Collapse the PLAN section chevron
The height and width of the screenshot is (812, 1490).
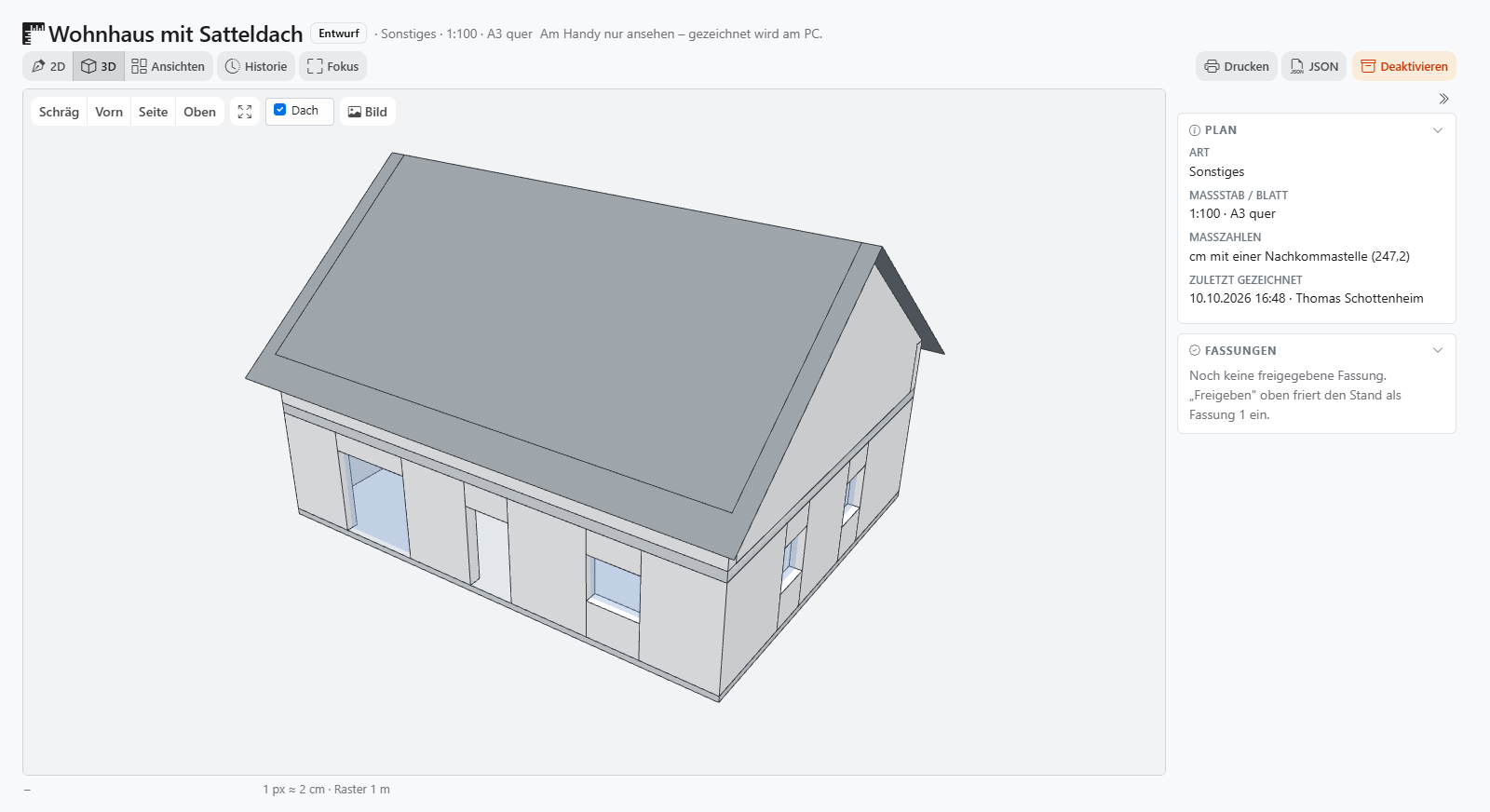click(x=1438, y=130)
